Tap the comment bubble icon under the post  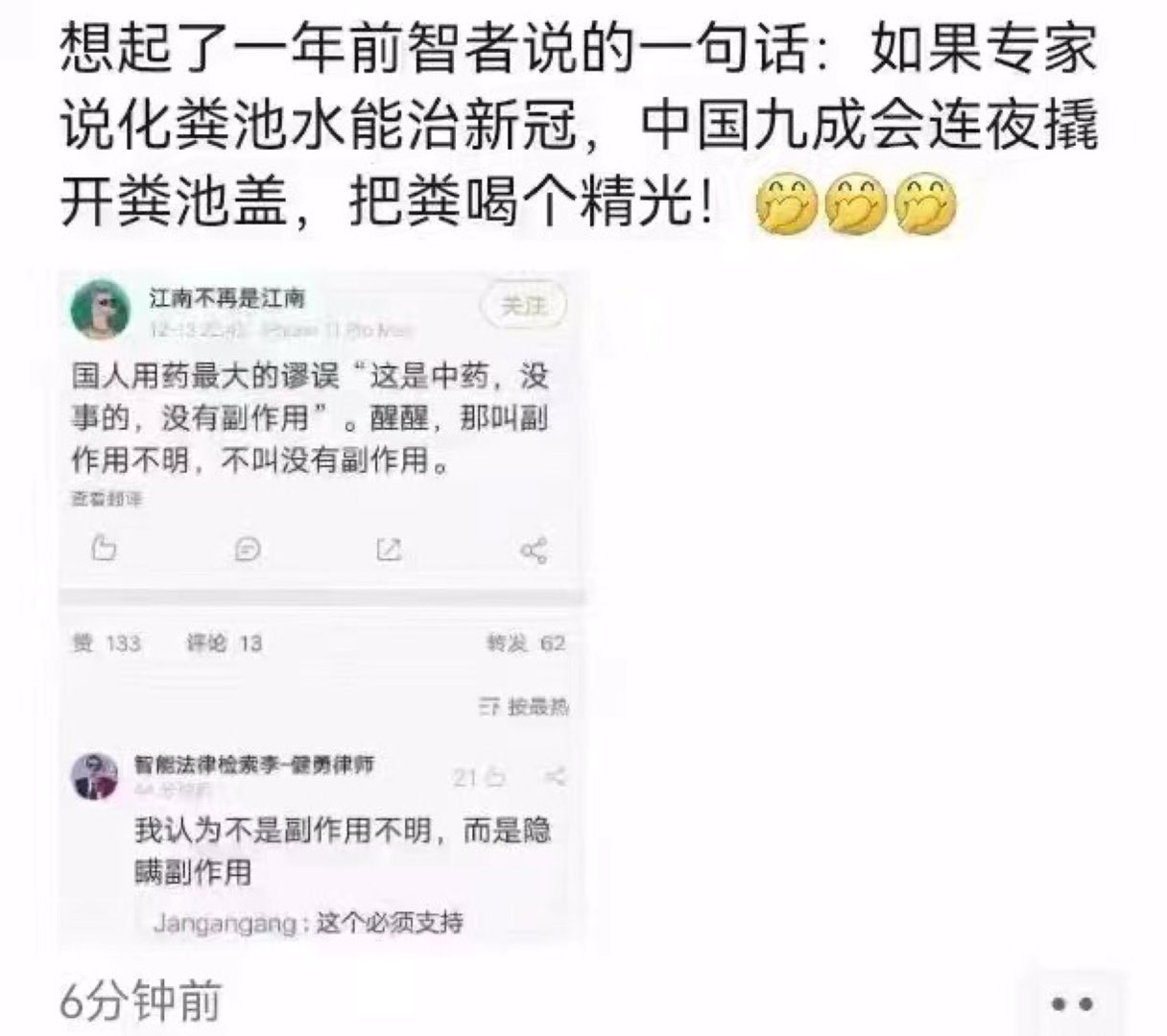[248, 550]
